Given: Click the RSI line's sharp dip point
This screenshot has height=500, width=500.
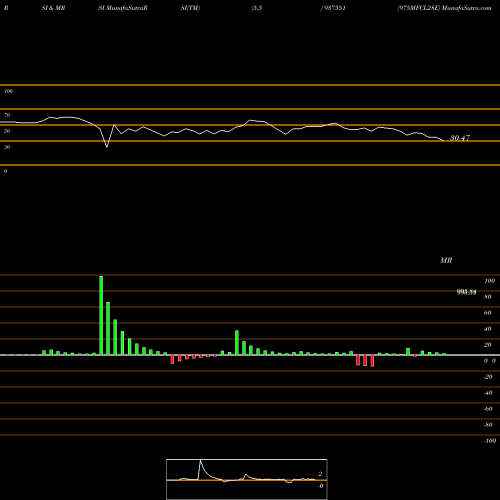Looking at the screenshot, I should tap(107, 147).
